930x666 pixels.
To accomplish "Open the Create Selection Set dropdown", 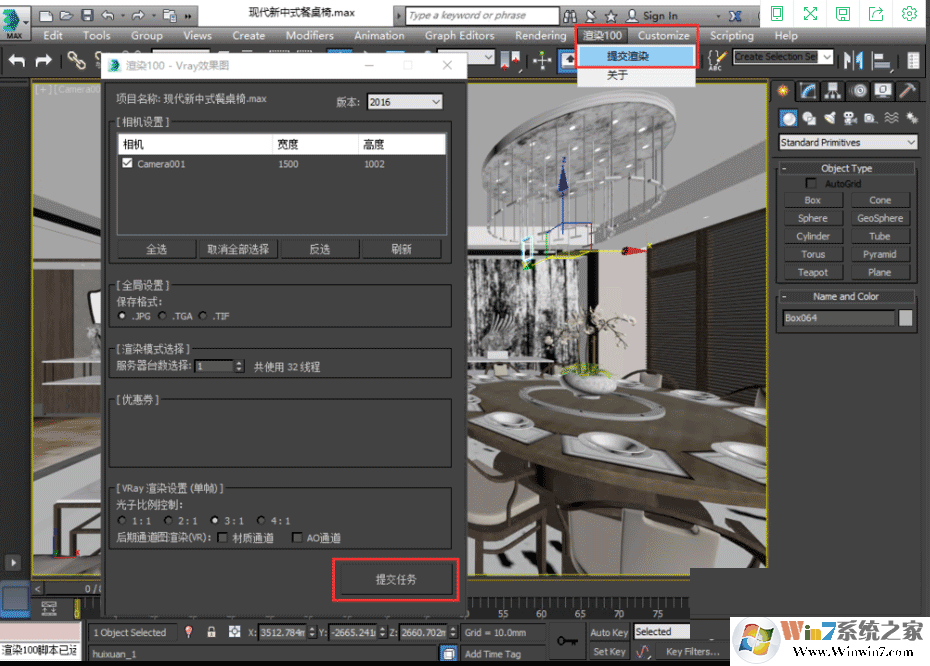I will tap(783, 57).
